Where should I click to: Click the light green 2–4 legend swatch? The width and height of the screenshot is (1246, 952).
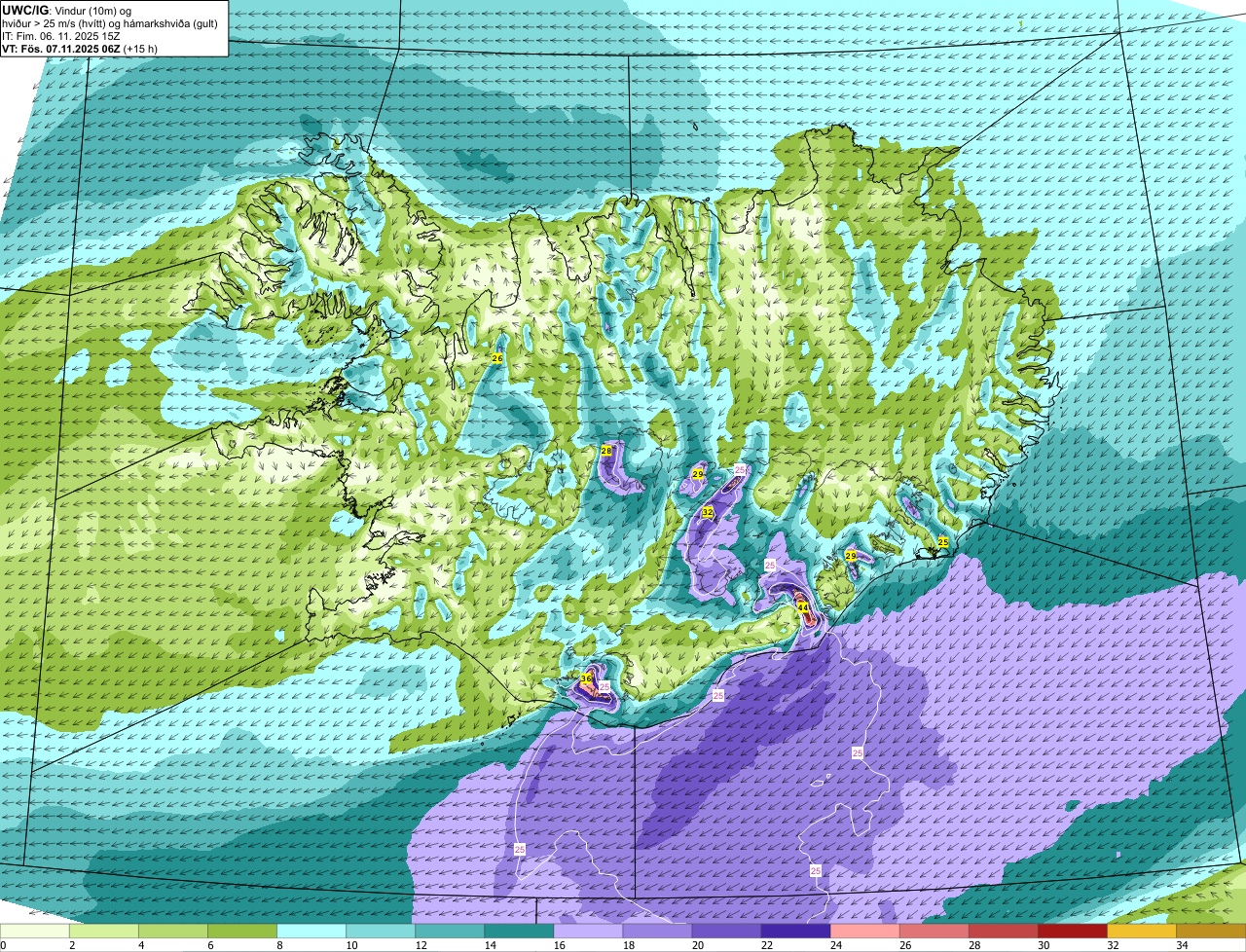click(x=104, y=932)
